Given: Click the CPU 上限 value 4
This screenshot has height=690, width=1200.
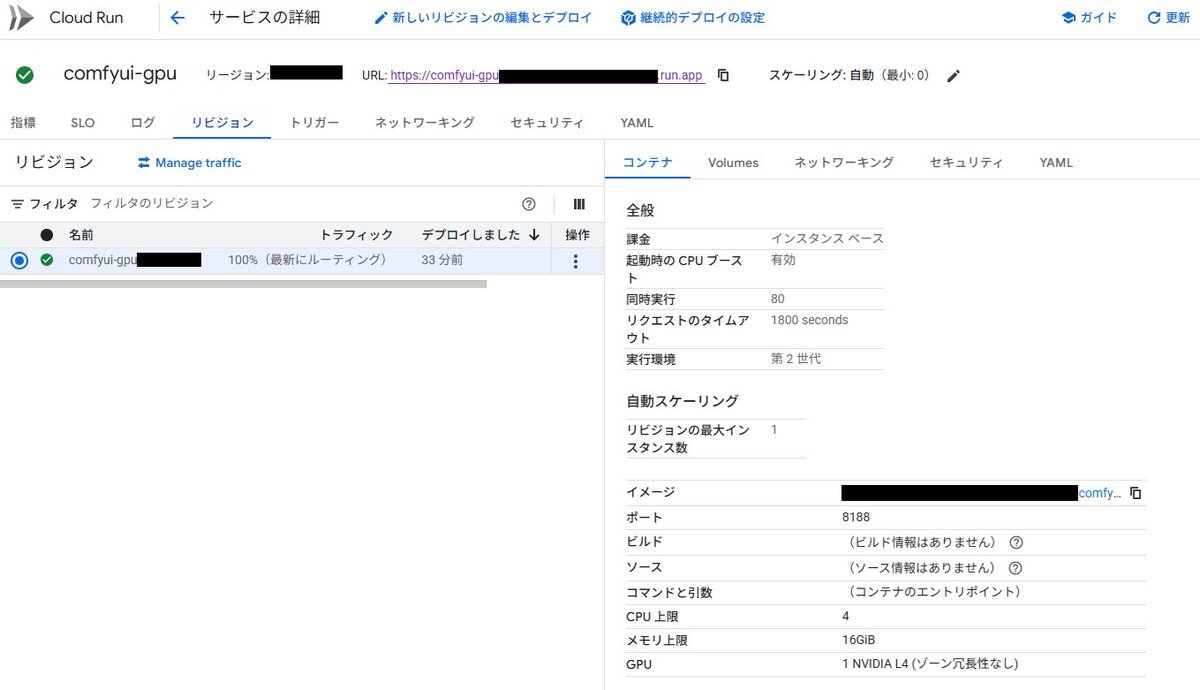Looking at the screenshot, I should [846, 616].
